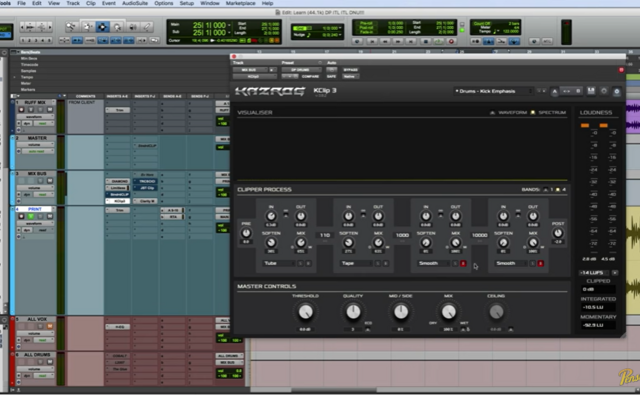Screen dimensions: 640x396
Task: Open KClip preset dropdown Drums - Kick Emphasis
Action: (x=493, y=91)
